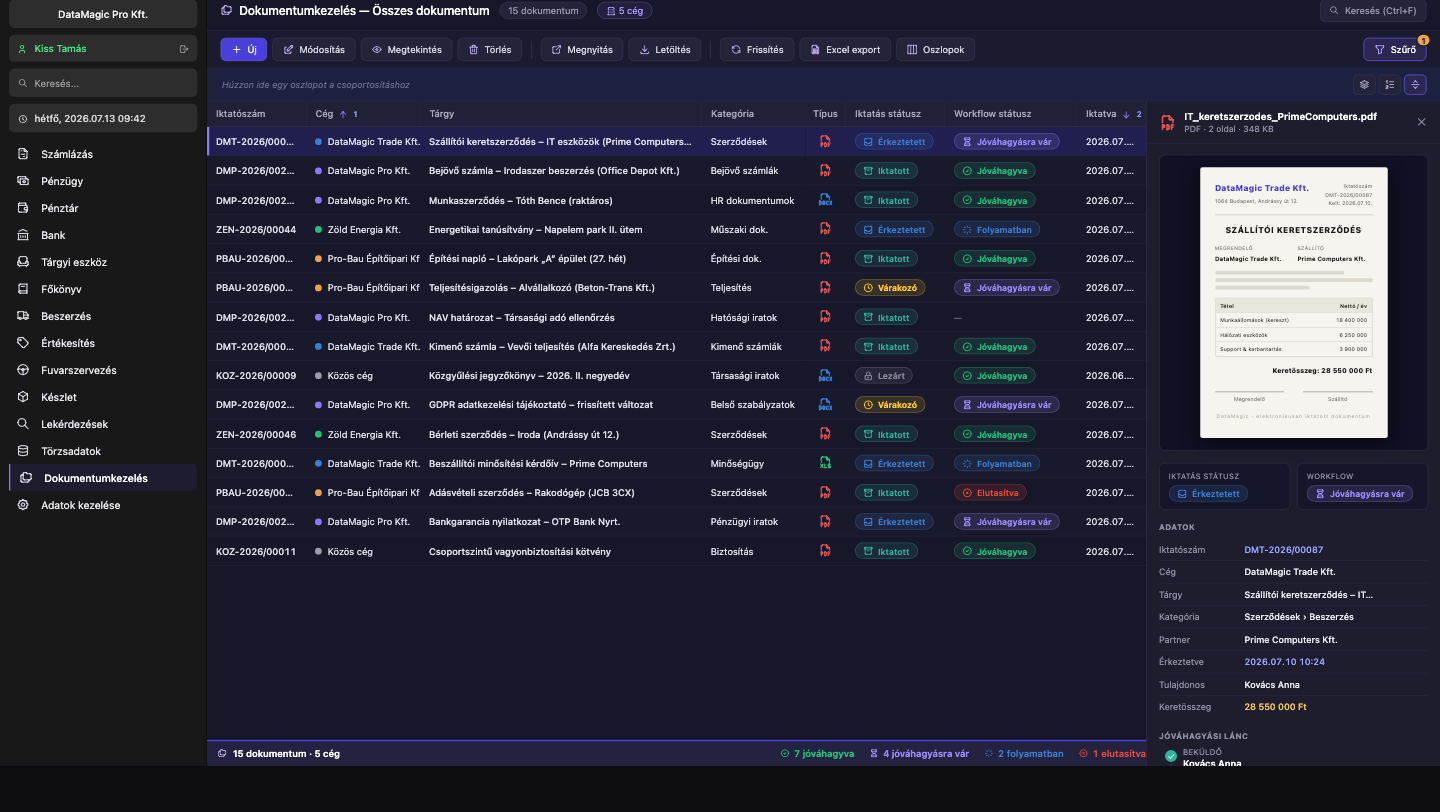Click the Fuvarszervezés steering wheel icon
This screenshot has width=1440, height=812.
tap(23, 370)
